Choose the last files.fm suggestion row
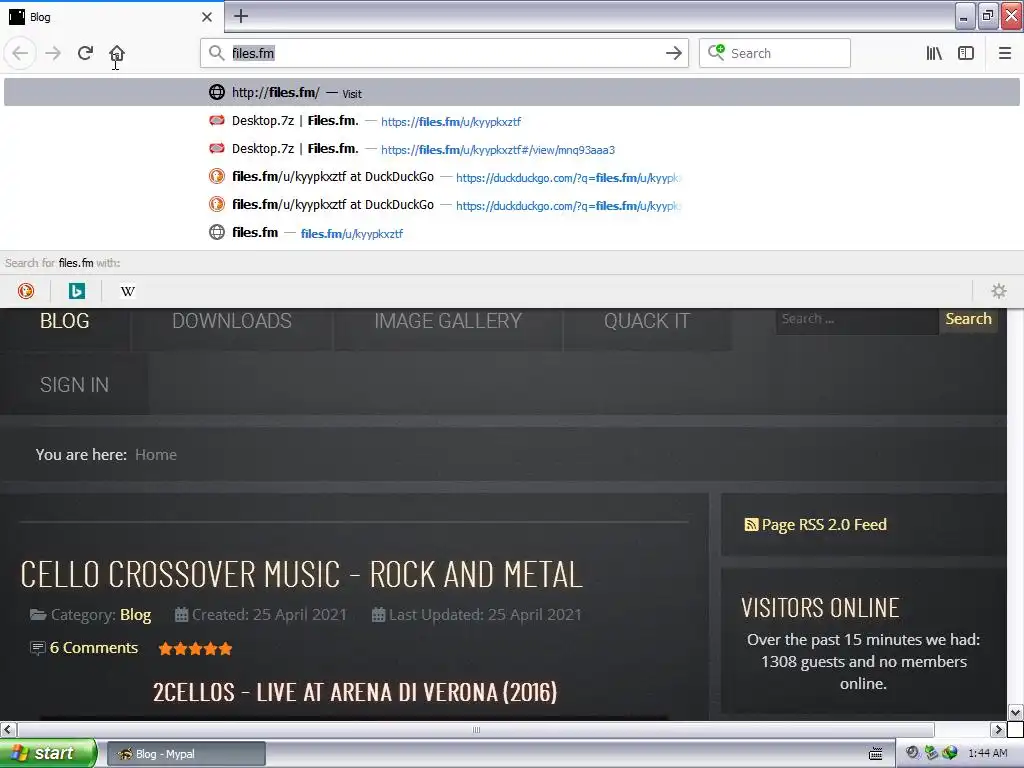The image size is (1024, 768). [x=512, y=233]
